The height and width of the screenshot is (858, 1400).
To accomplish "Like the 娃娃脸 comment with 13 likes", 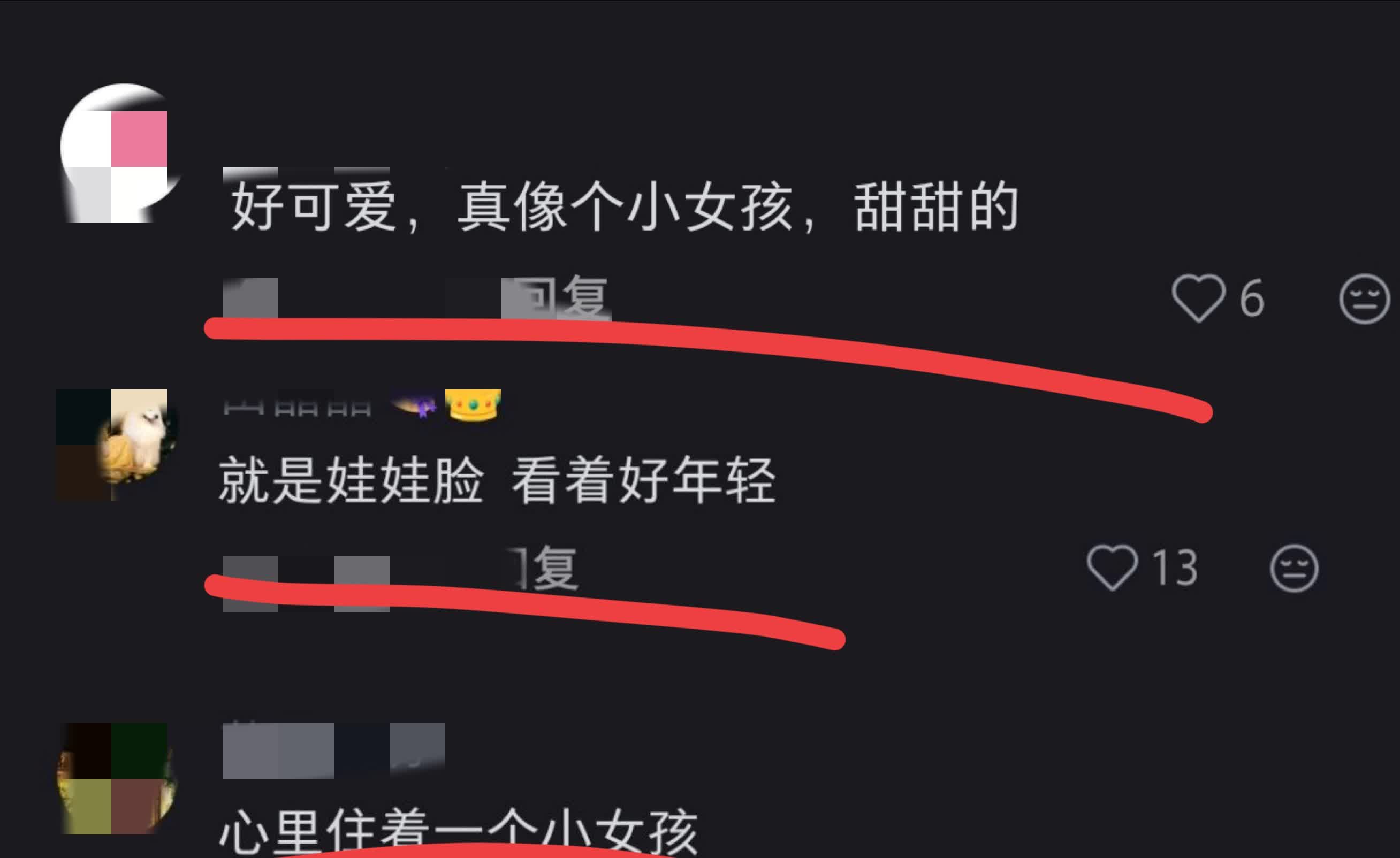I will point(1112,568).
